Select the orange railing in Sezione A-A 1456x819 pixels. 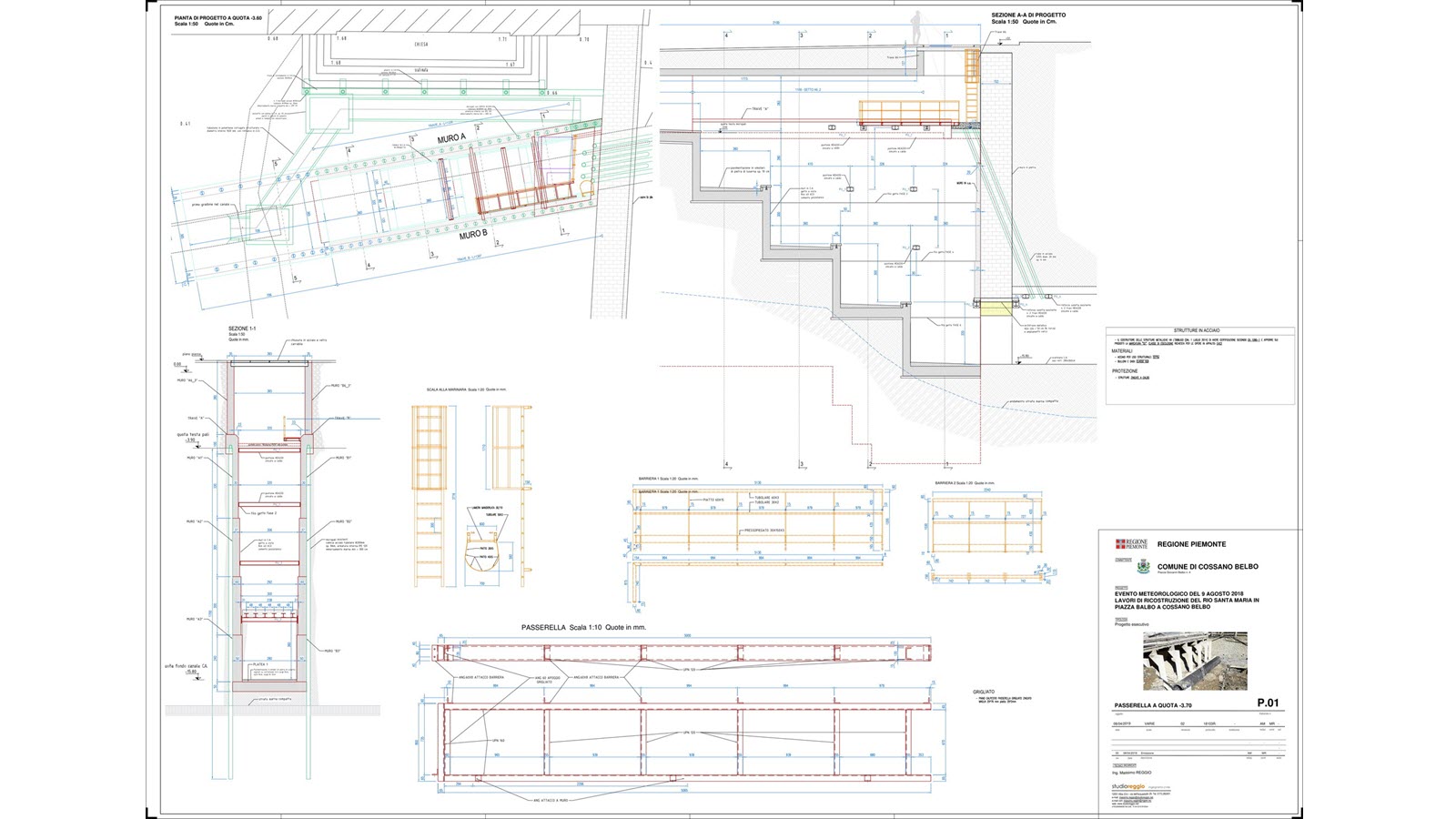pyautogui.click(x=909, y=113)
